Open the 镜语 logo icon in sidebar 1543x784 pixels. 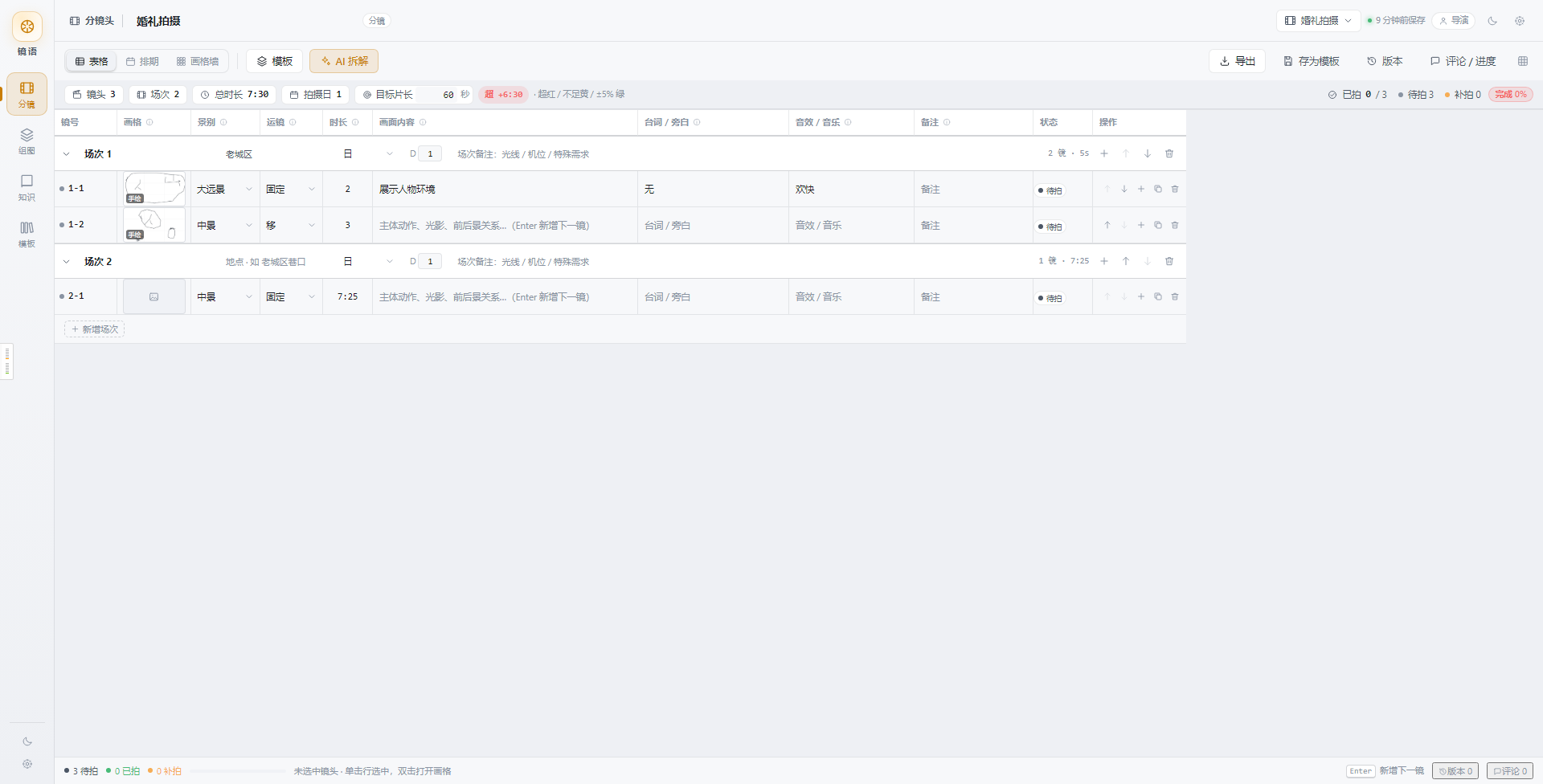27,27
